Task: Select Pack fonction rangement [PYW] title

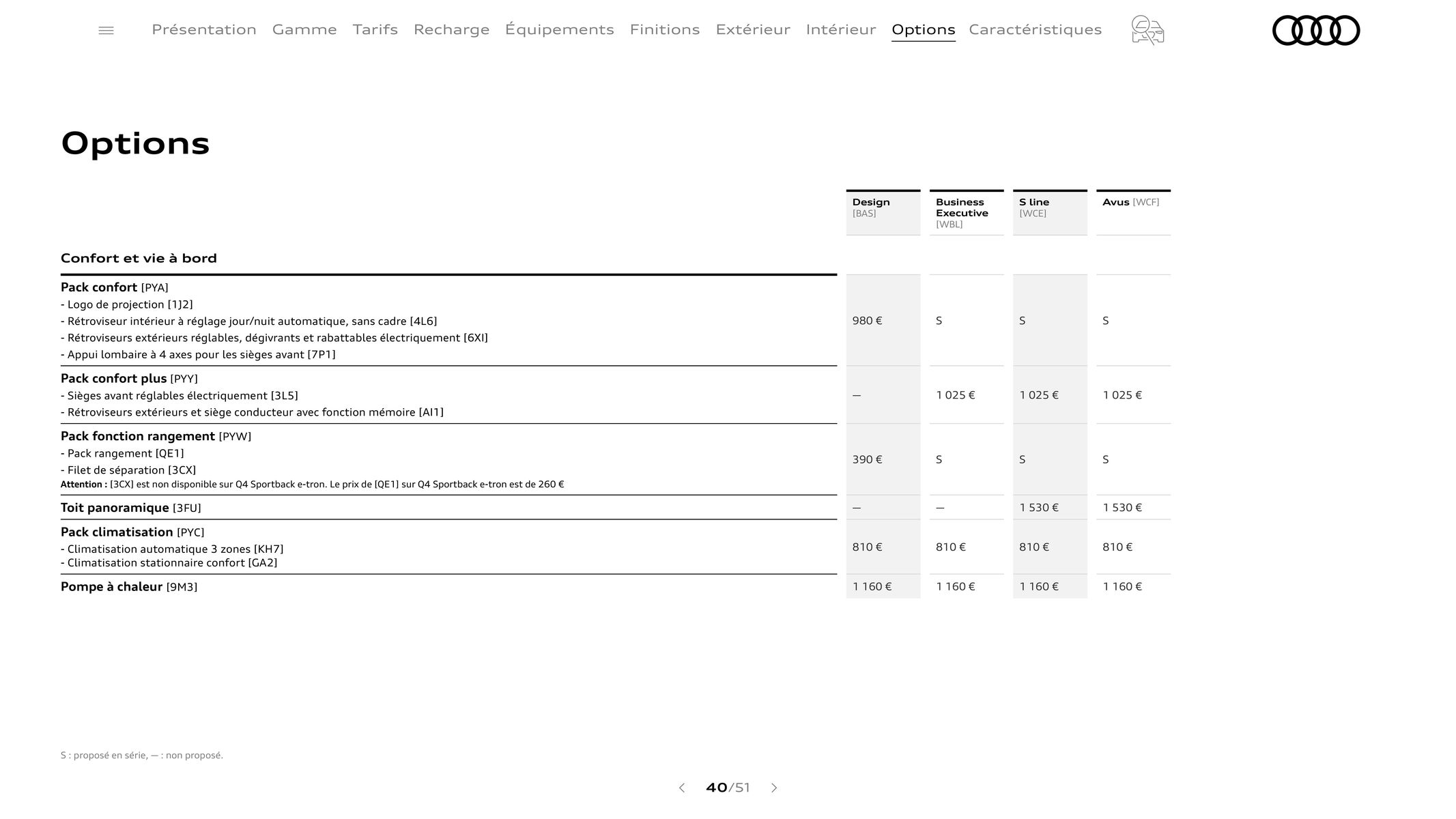Action: [x=156, y=436]
